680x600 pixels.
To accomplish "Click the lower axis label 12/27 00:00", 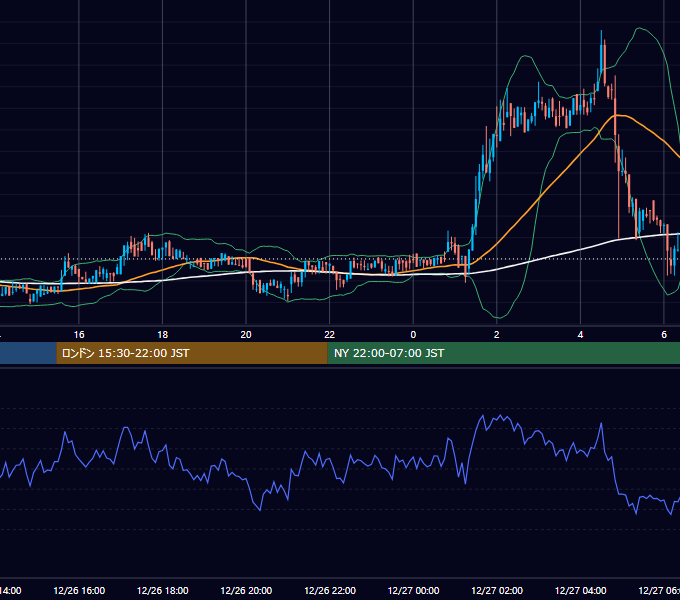I will pyautogui.click(x=413, y=590).
